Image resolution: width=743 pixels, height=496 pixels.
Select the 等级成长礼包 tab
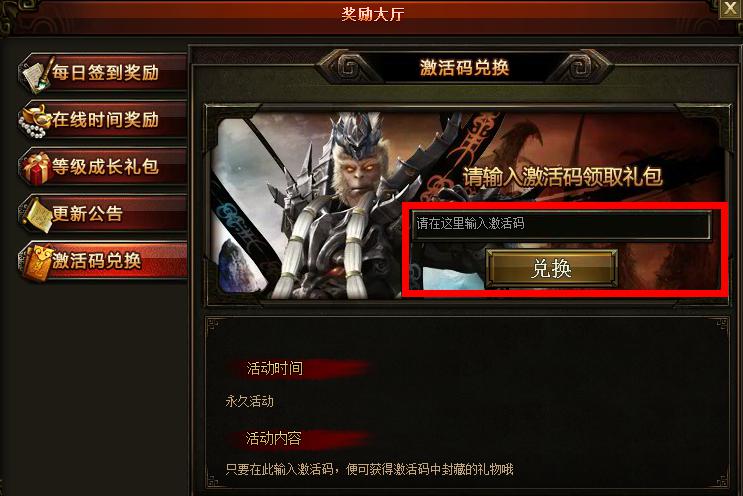pyautogui.click(x=102, y=167)
